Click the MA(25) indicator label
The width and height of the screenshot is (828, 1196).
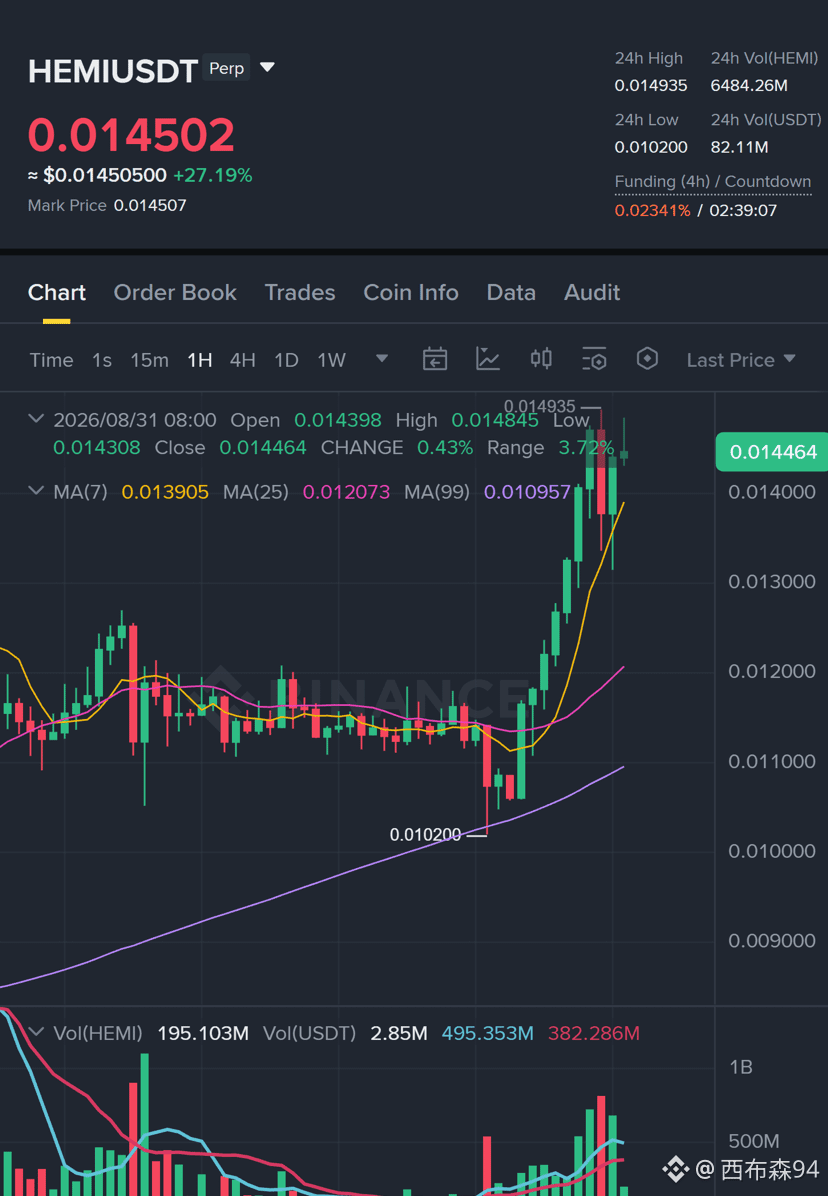click(255, 492)
